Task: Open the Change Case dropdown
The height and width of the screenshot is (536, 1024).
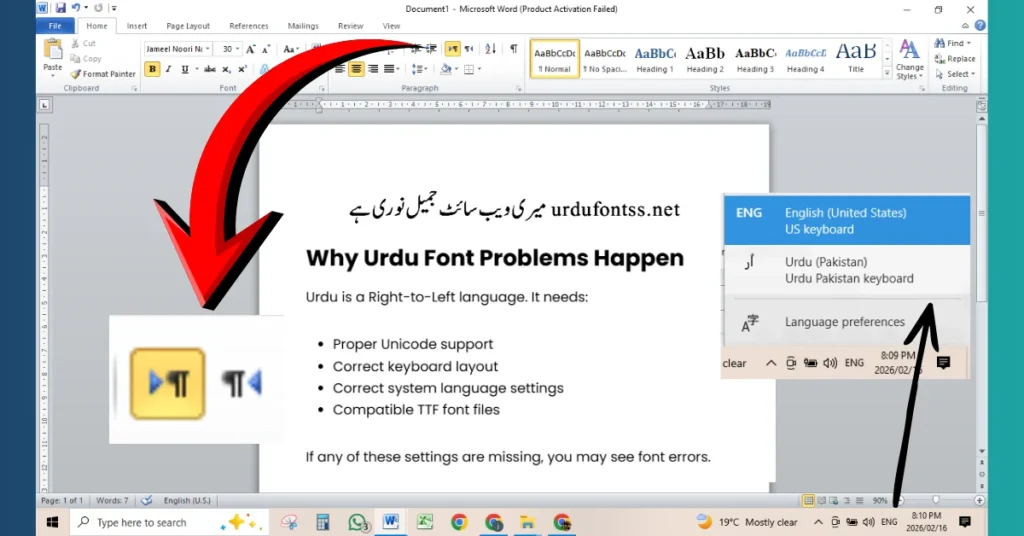Action: pos(290,49)
